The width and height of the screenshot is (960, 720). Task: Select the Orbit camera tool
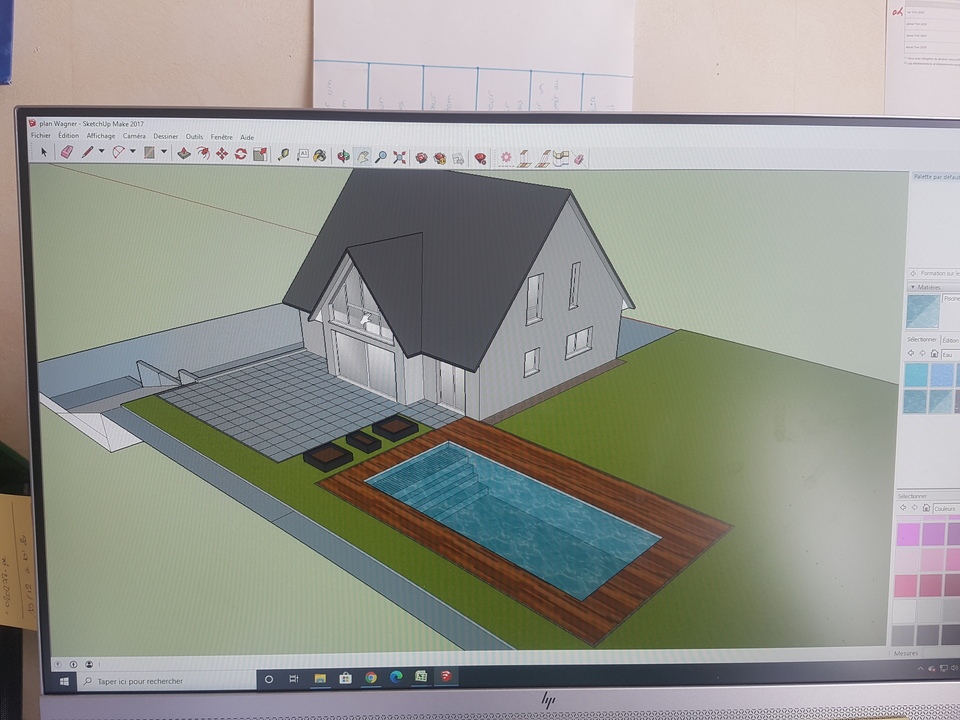tap(343, 156)
